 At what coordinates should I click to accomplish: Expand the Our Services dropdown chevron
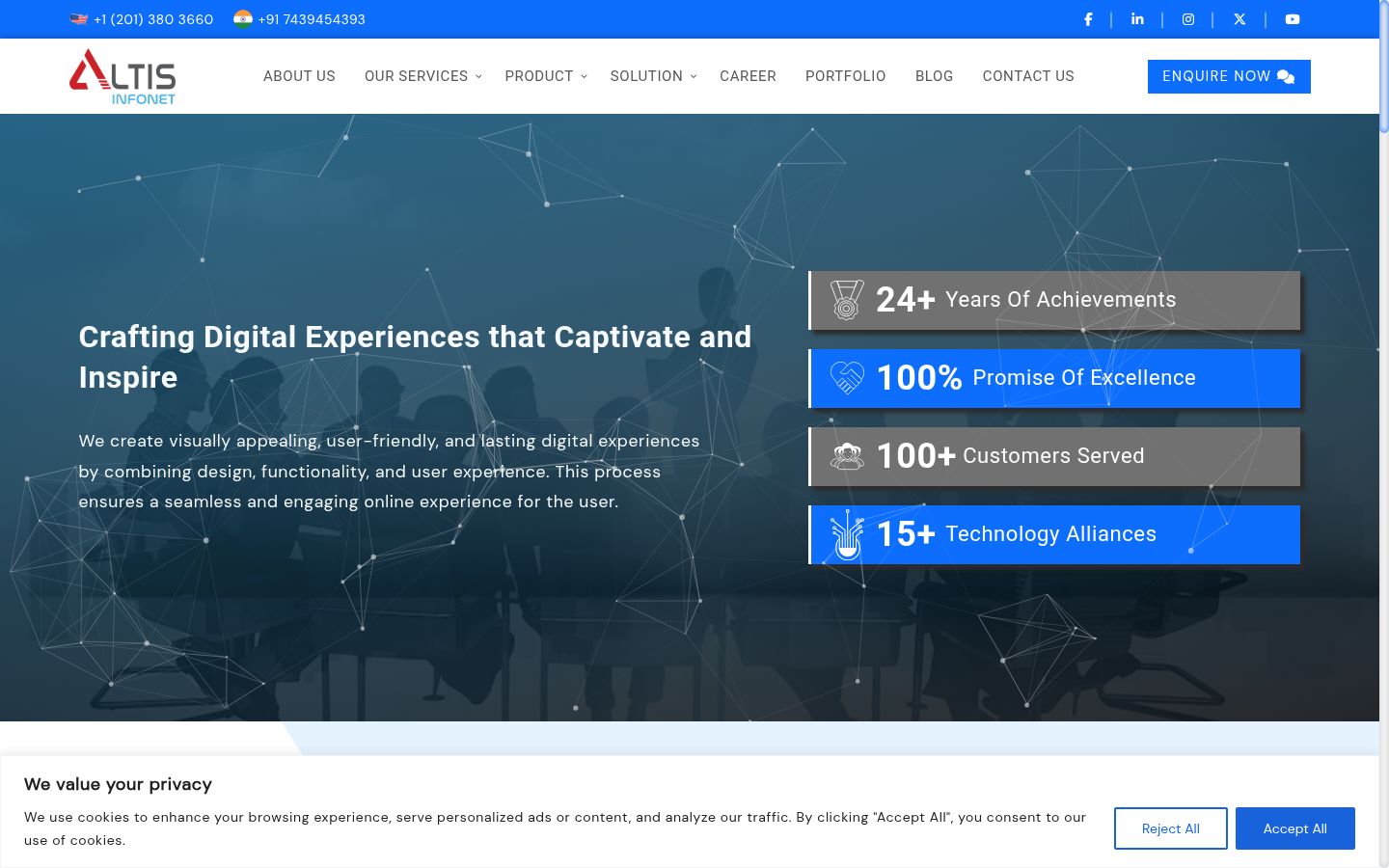(478, 76)
